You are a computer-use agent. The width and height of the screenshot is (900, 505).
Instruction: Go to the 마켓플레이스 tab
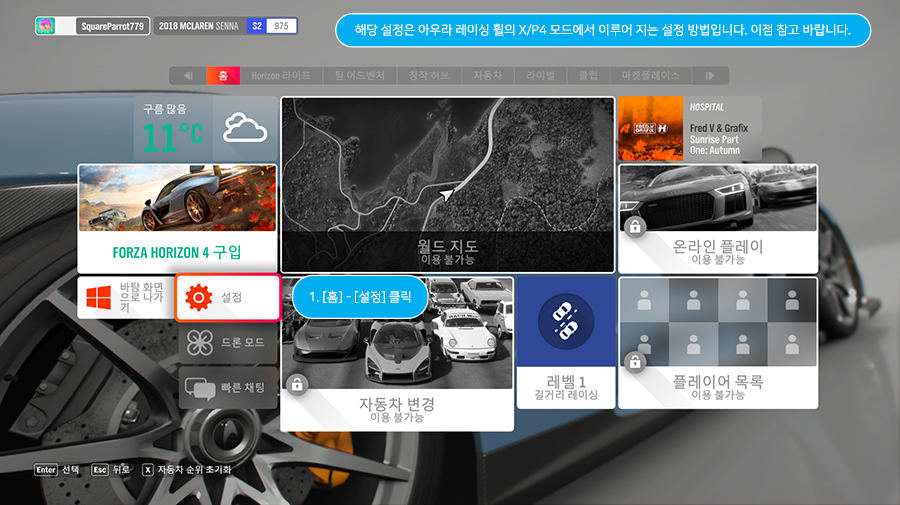[x=650, y=76]
